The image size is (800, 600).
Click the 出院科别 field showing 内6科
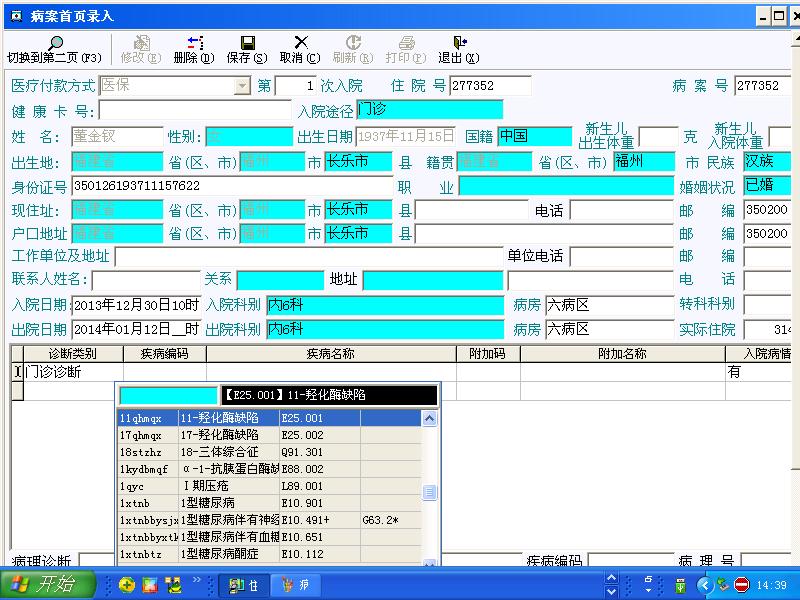point(385,329)
